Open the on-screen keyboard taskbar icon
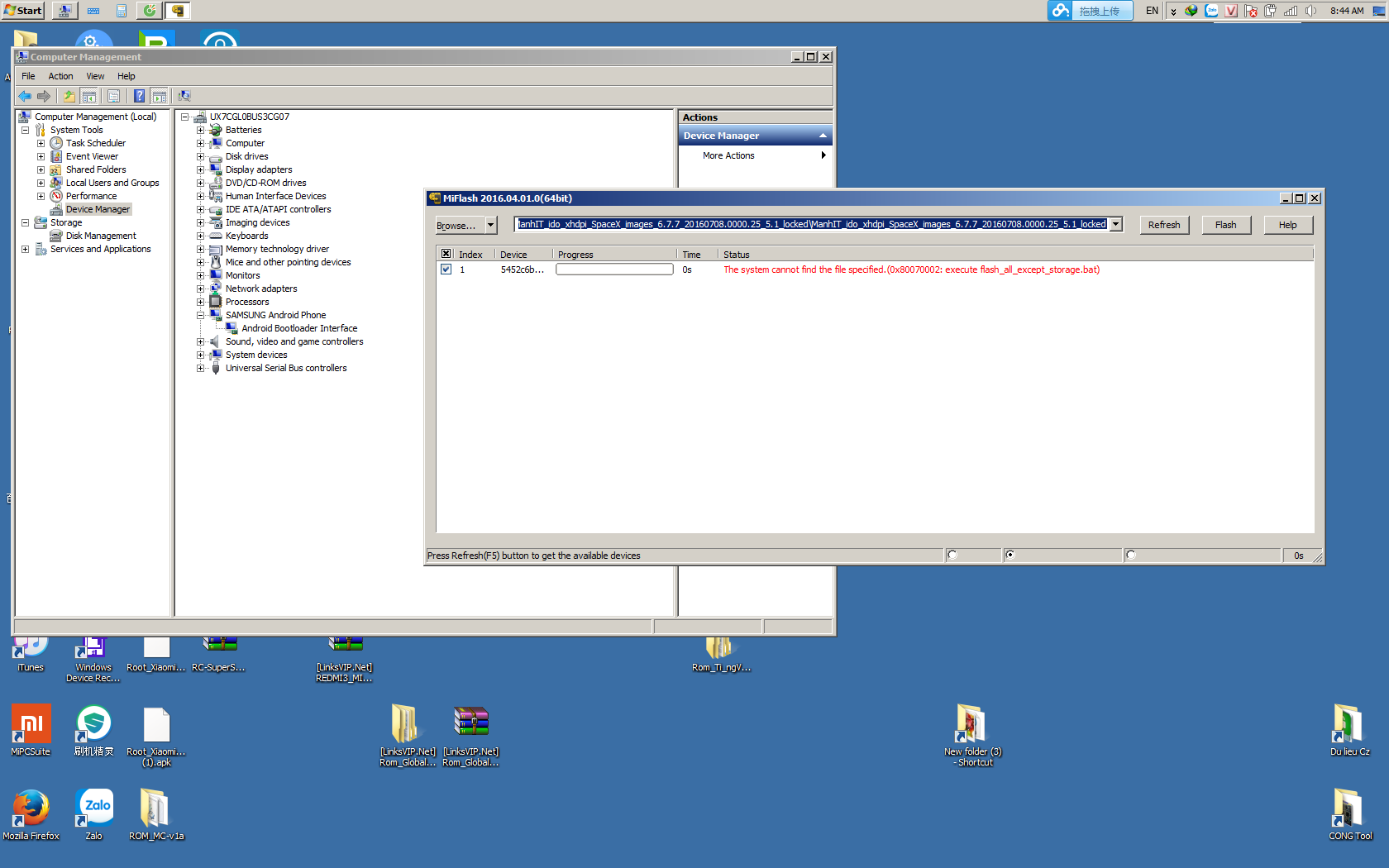1389x868 pixels. [93, 11]
